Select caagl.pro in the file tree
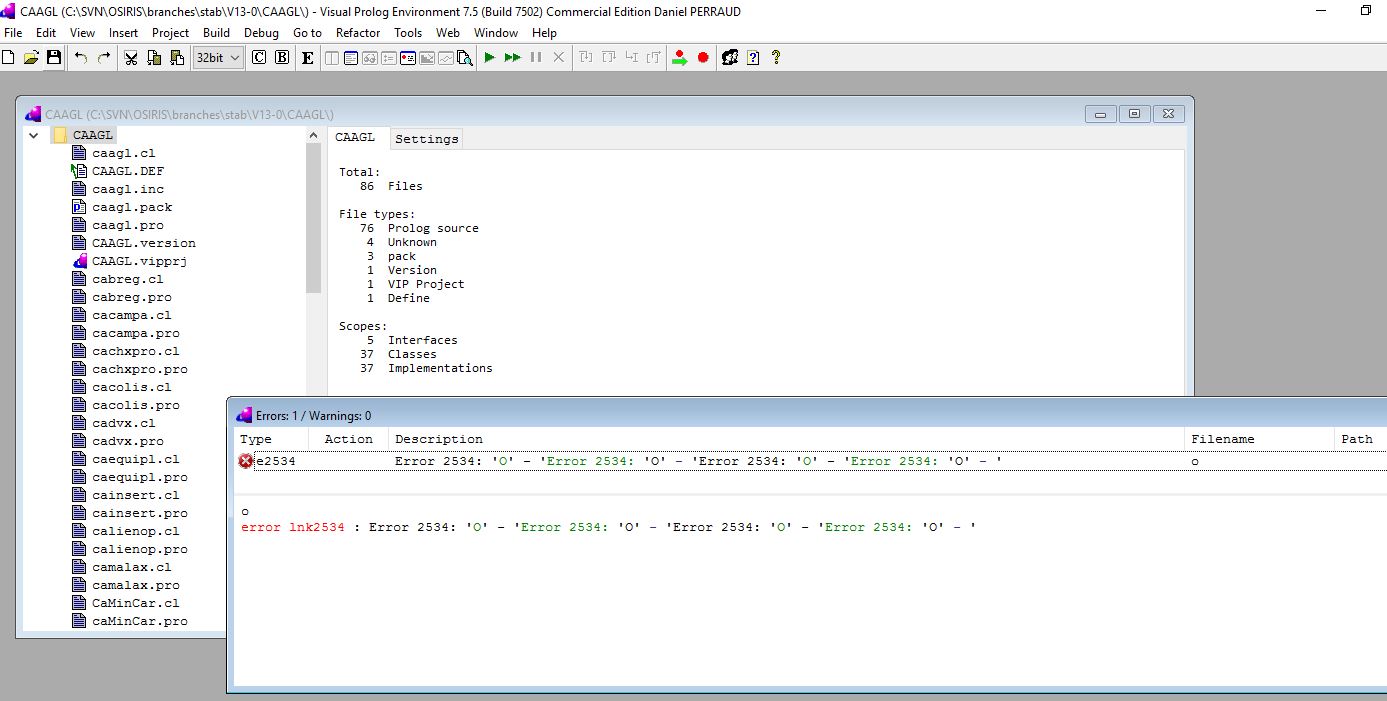Screen dimensions: 1387x701 [127, 225]
